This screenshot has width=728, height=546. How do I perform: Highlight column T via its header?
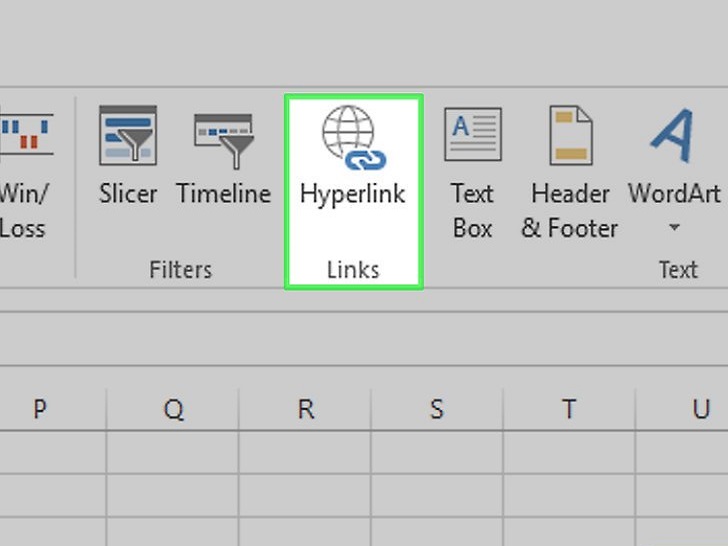569,409
